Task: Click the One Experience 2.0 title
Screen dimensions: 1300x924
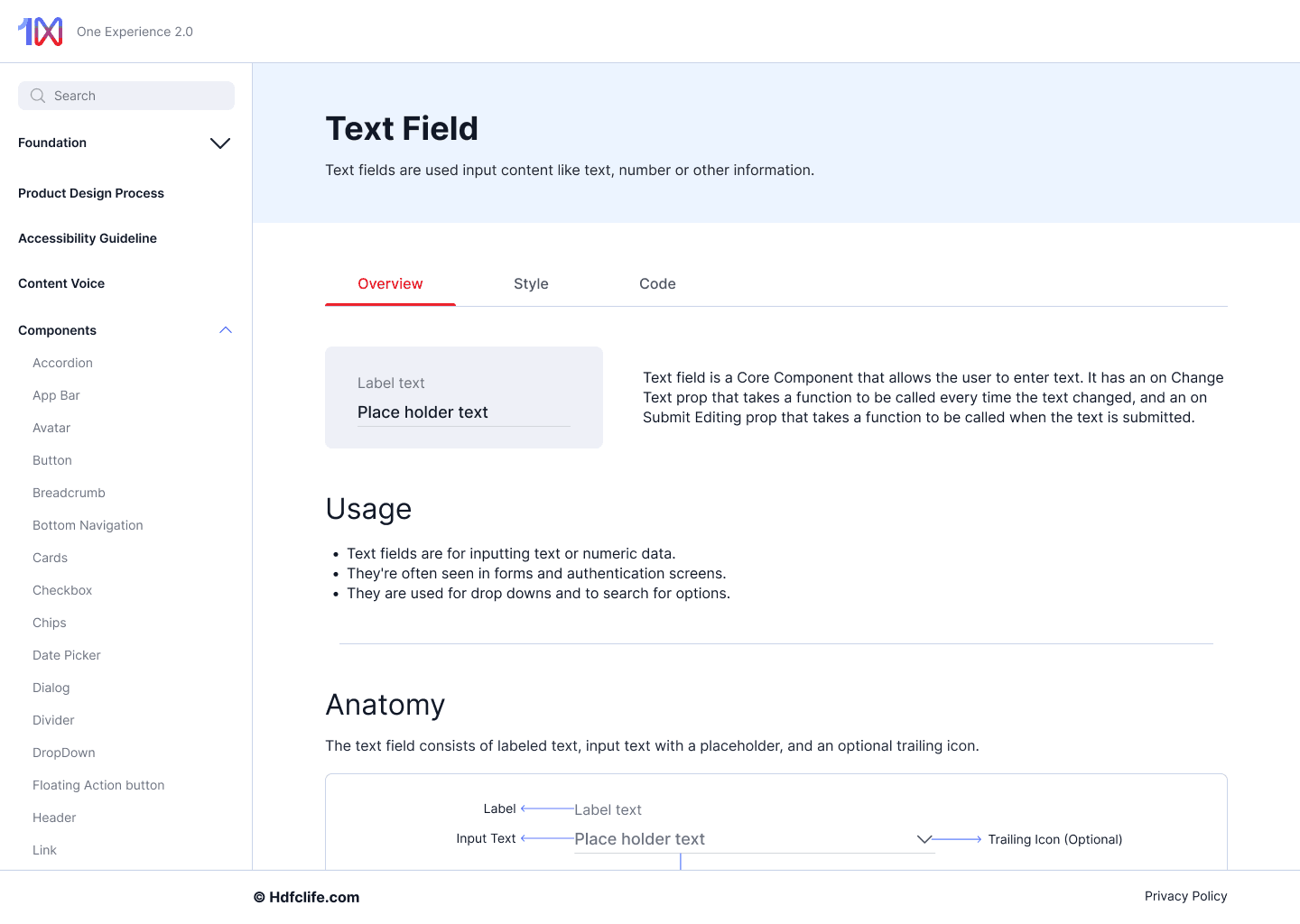Action: [135, 32]
